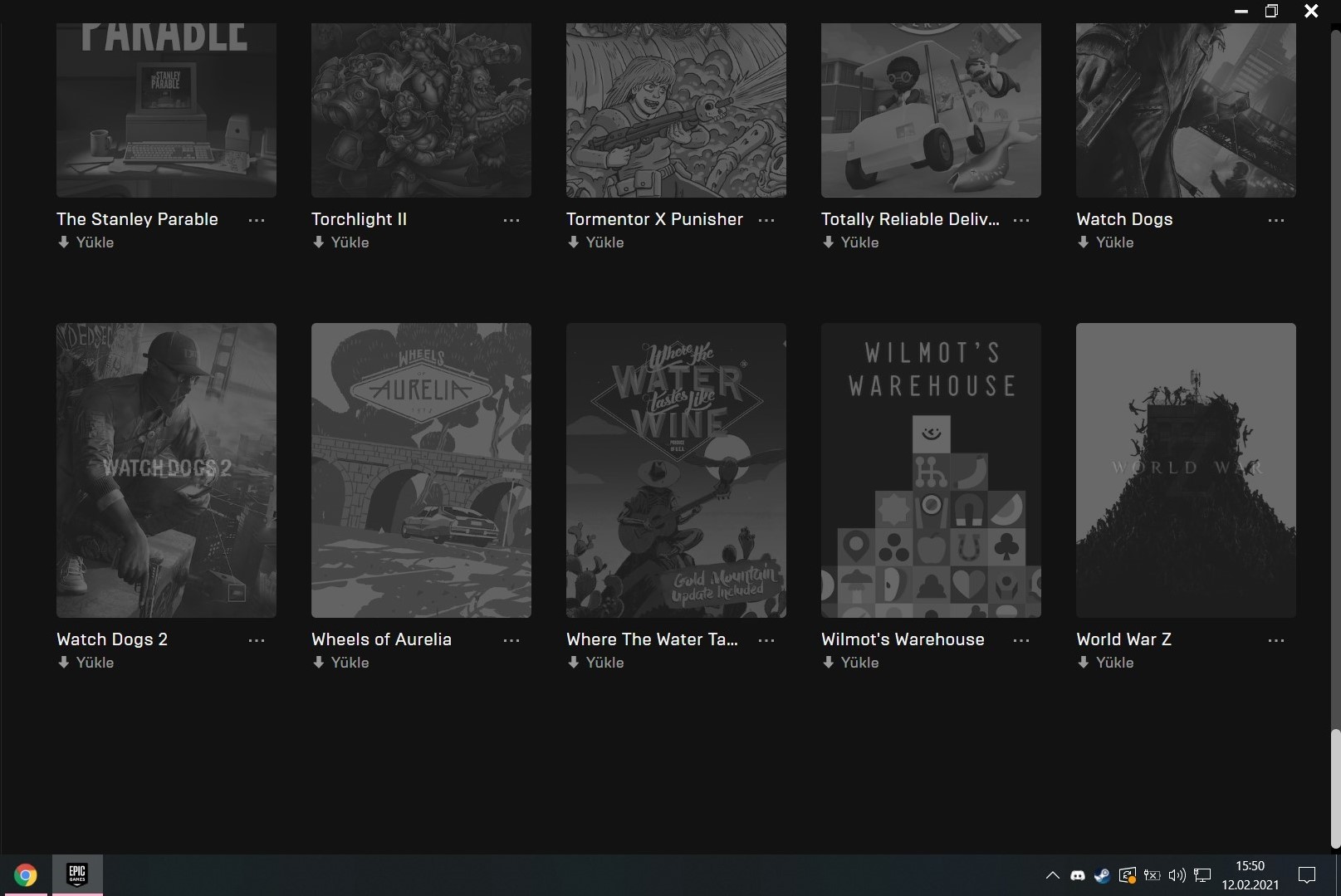Click Yükle under Where The Water Ta...
The image size is (1341, 896).
pyautogui.click(x=595, y=663)
